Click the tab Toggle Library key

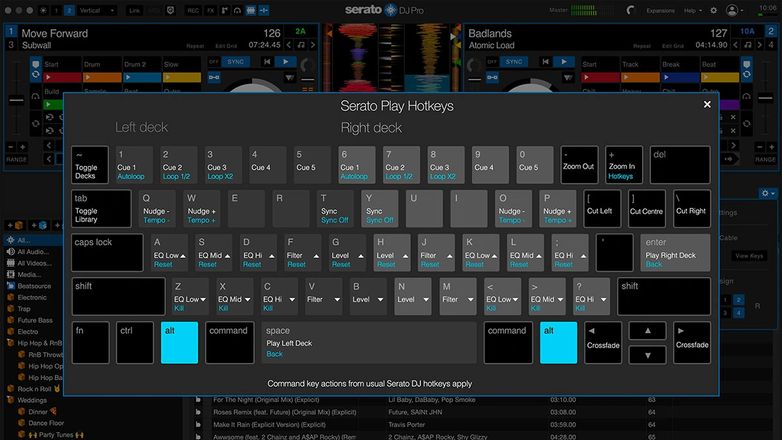click(101, 209)
